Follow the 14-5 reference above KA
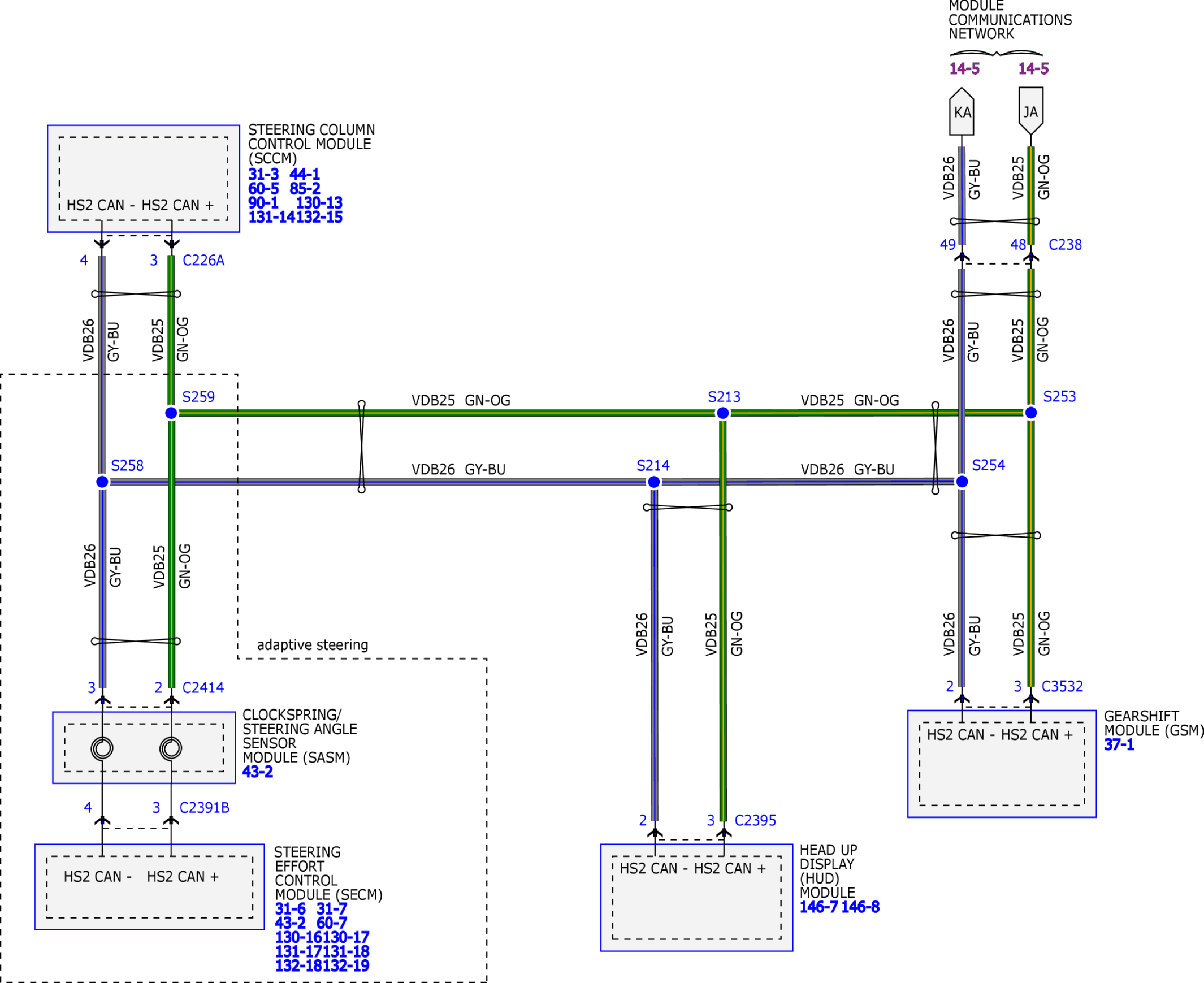1204x983 pixels. (964, 69)
